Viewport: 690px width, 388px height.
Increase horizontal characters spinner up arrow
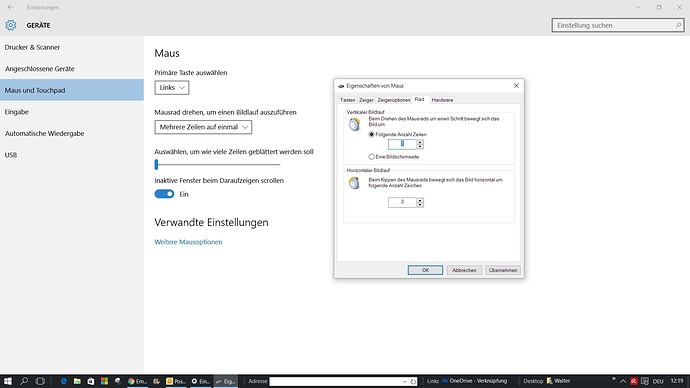pos(420,200)
